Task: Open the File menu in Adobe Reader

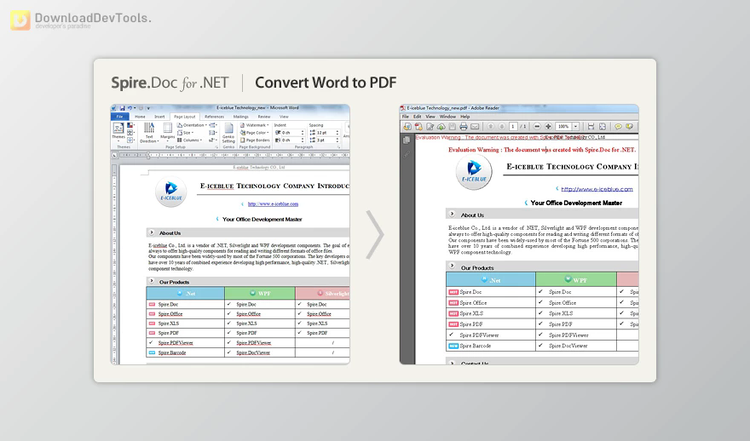Action: coord(405,117)
